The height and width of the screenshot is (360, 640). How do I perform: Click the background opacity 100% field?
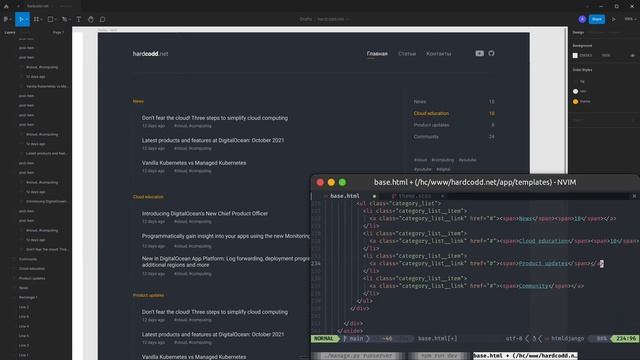[606, 56]
